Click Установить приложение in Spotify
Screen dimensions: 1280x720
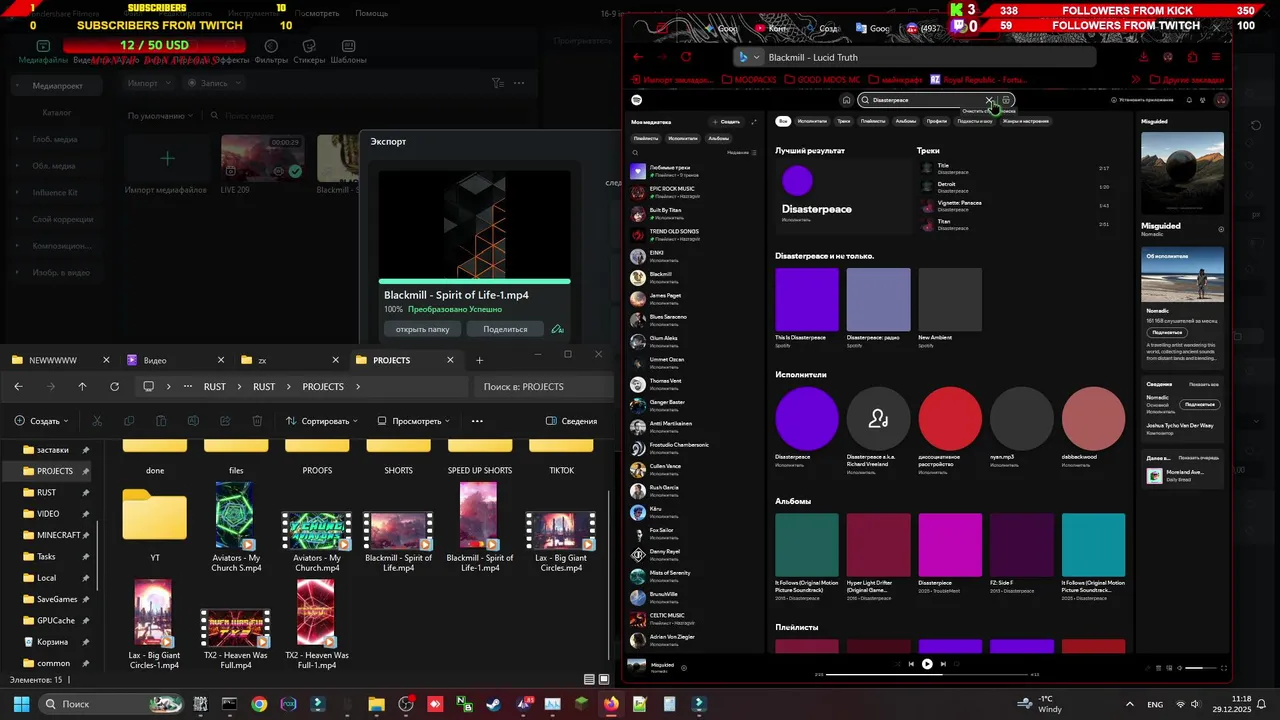tap(1142, 100)
